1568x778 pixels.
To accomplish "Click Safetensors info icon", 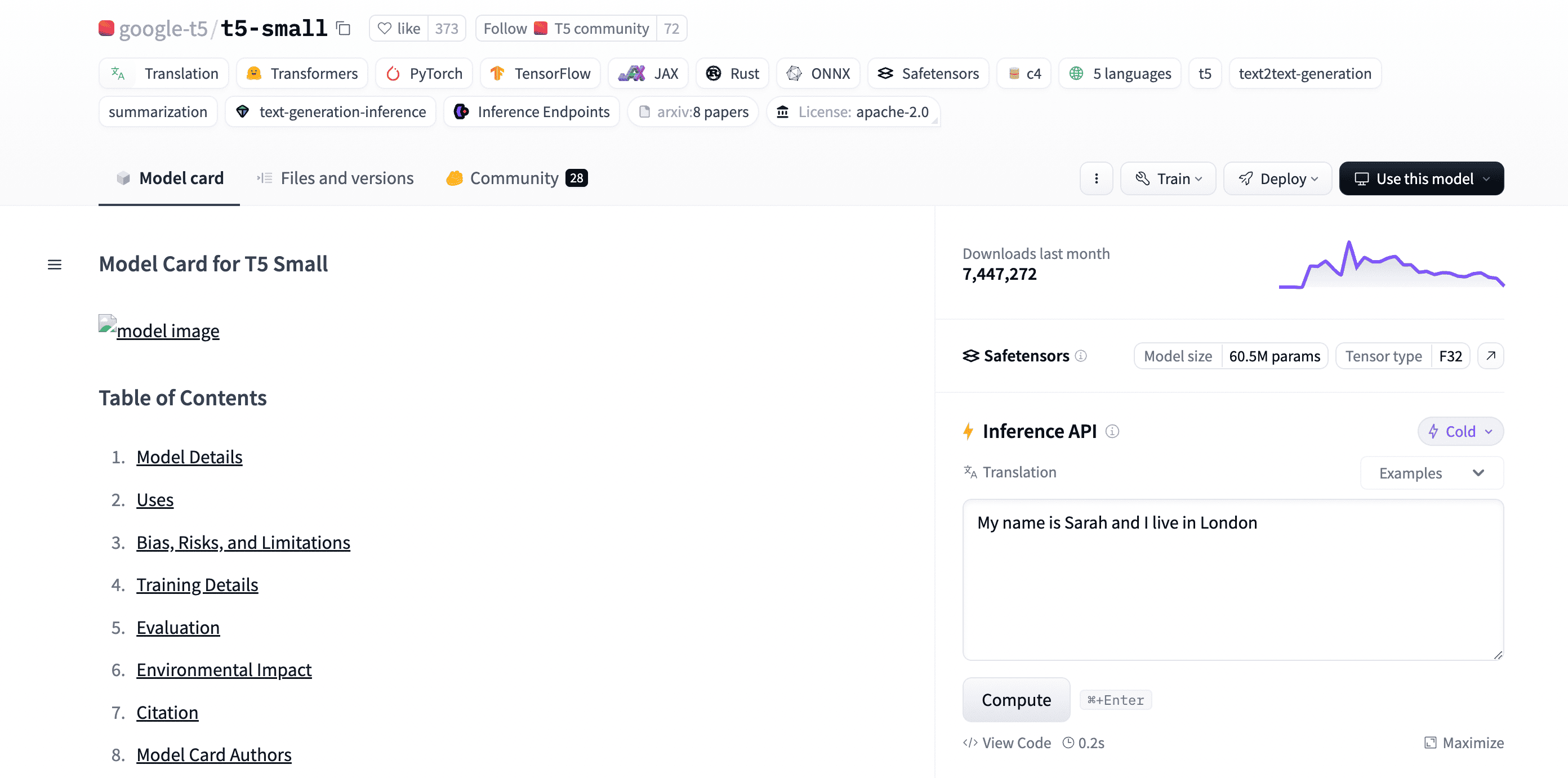I will pyautogui.click(x=1080, y=356).
